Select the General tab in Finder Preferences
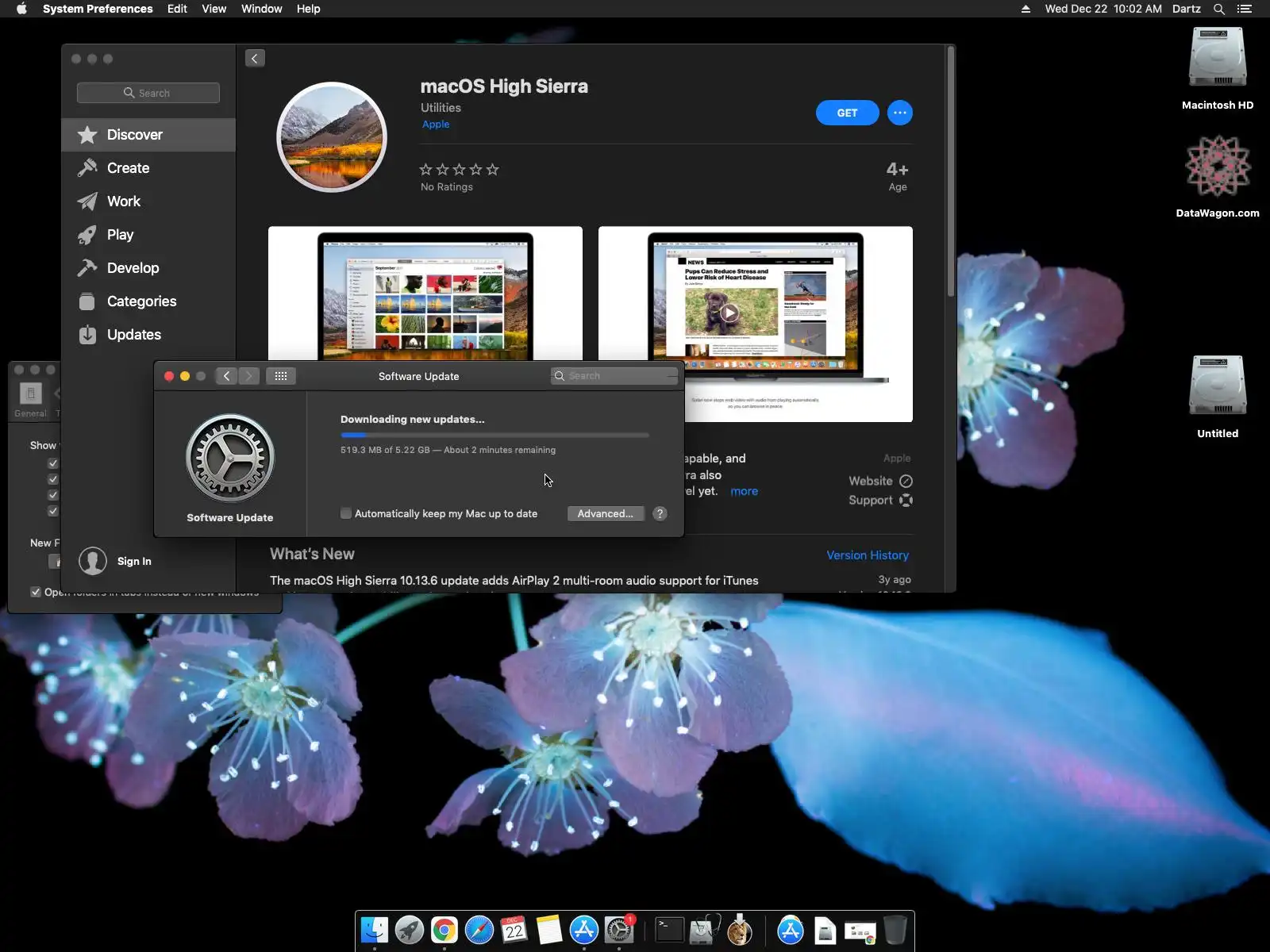The height and width of the screenshot is (952, 1270). tap(30, 399)
